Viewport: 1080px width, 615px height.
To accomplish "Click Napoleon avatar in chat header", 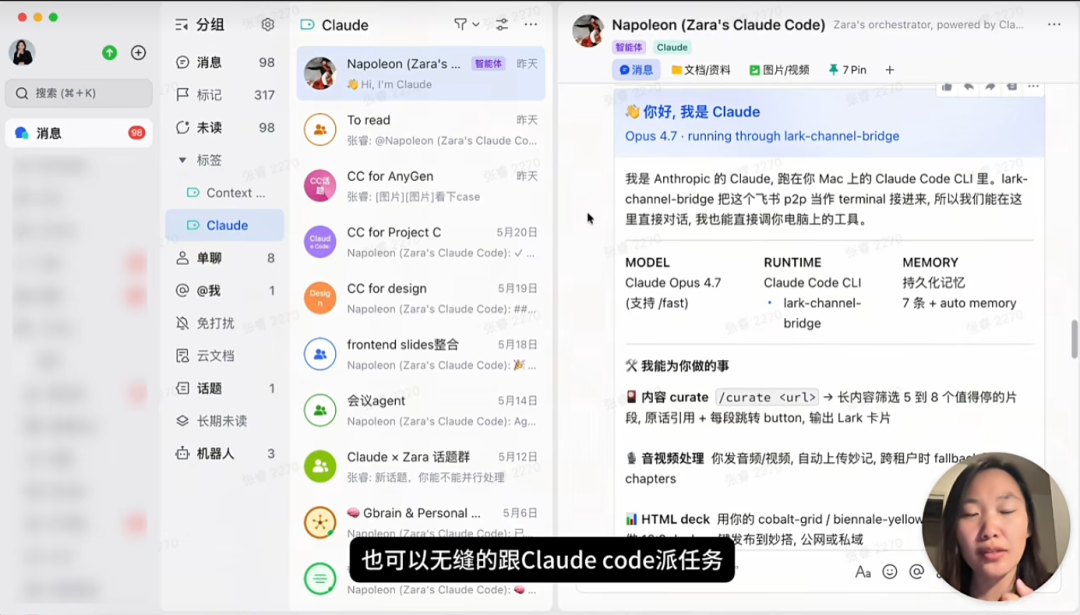I will tap(588, 31).
